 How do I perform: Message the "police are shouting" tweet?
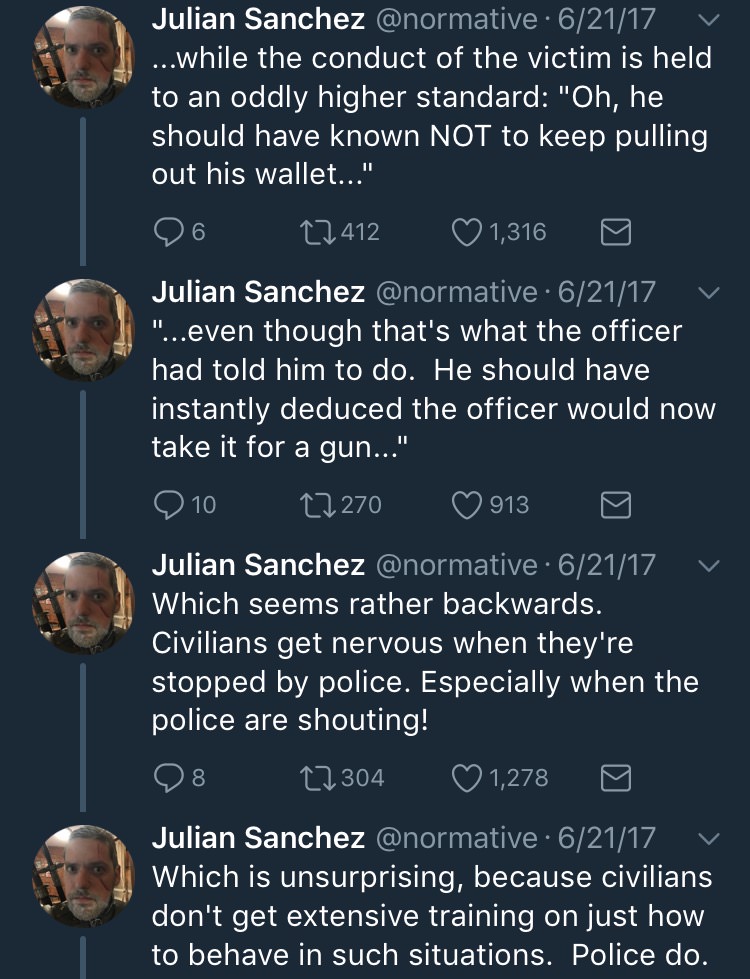click(615, 778)
